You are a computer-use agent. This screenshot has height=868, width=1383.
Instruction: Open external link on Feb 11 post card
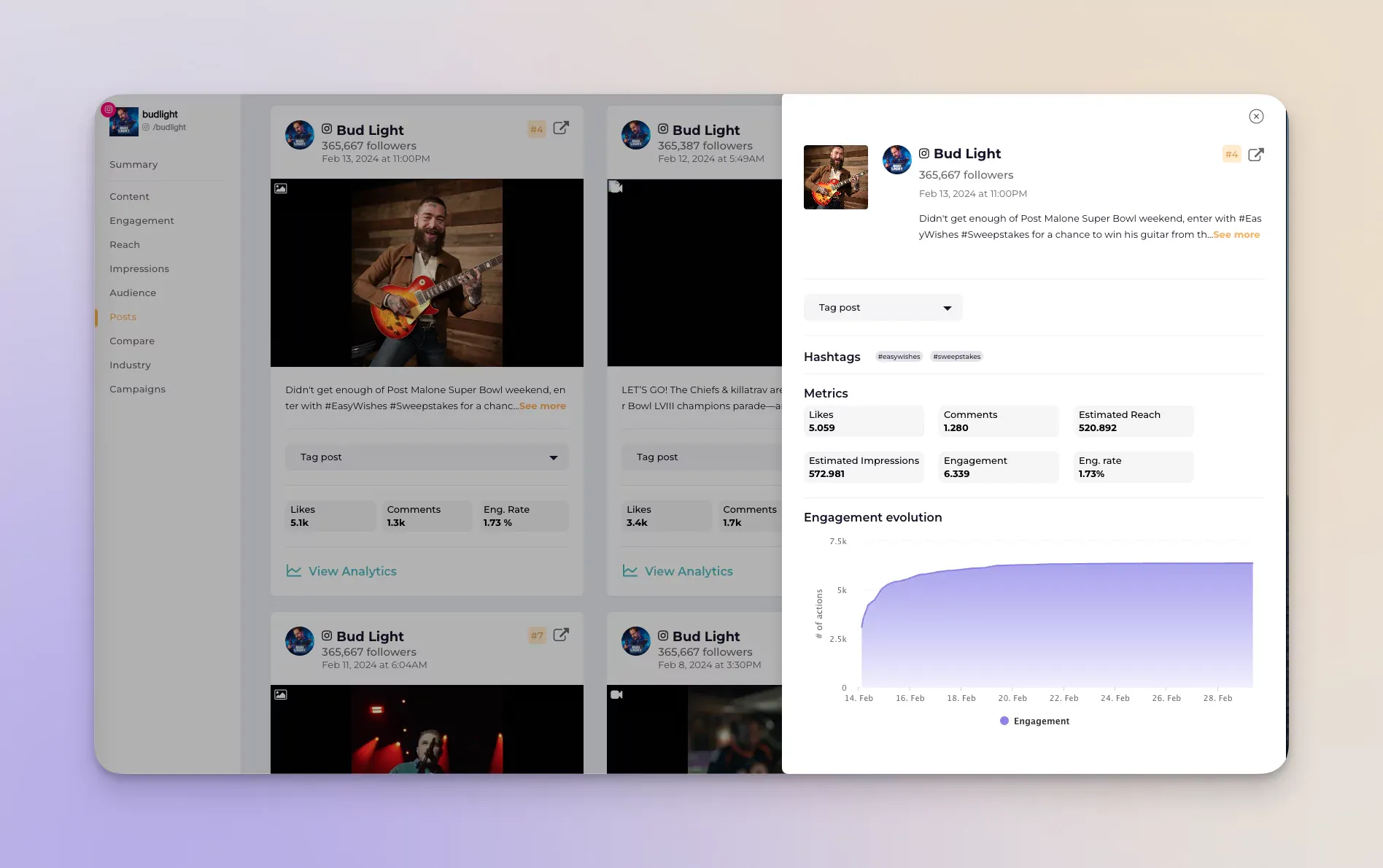click(561, 635)
